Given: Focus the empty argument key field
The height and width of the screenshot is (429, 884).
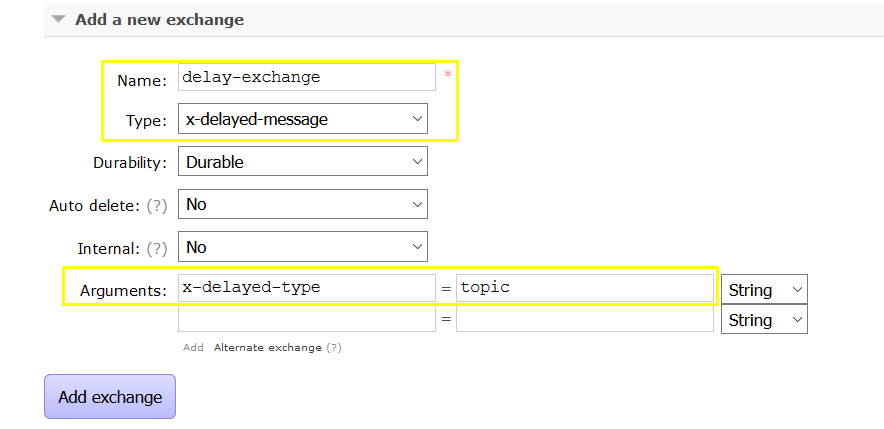Looking at the screenshot, I should 306,319.
